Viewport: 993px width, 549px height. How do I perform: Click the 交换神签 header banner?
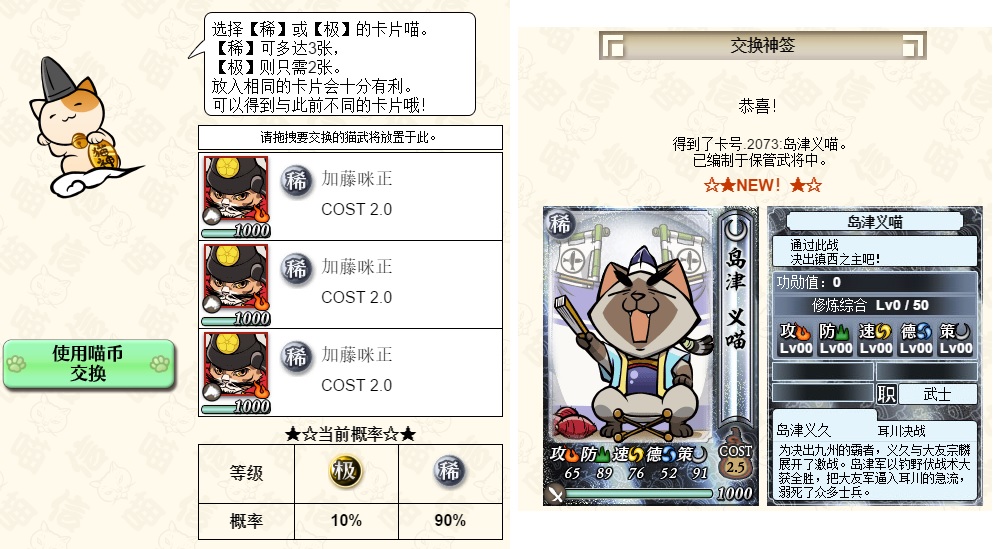(762, 46)
